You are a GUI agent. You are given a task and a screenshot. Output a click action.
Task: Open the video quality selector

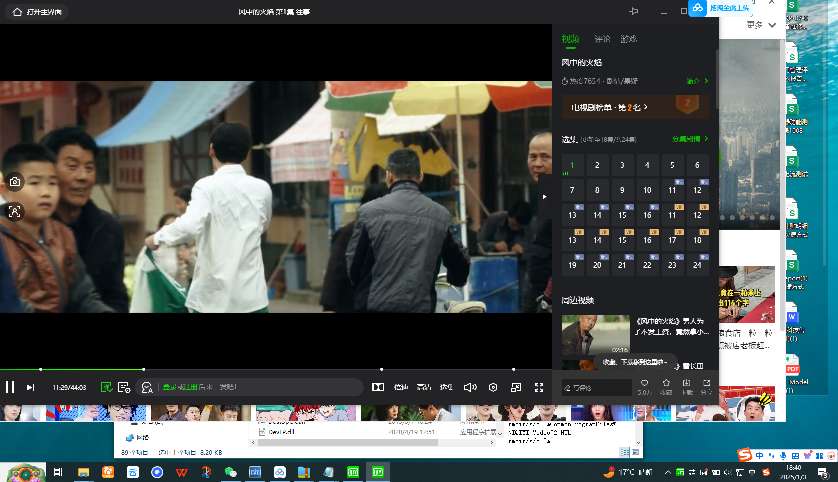click(424, 387)
